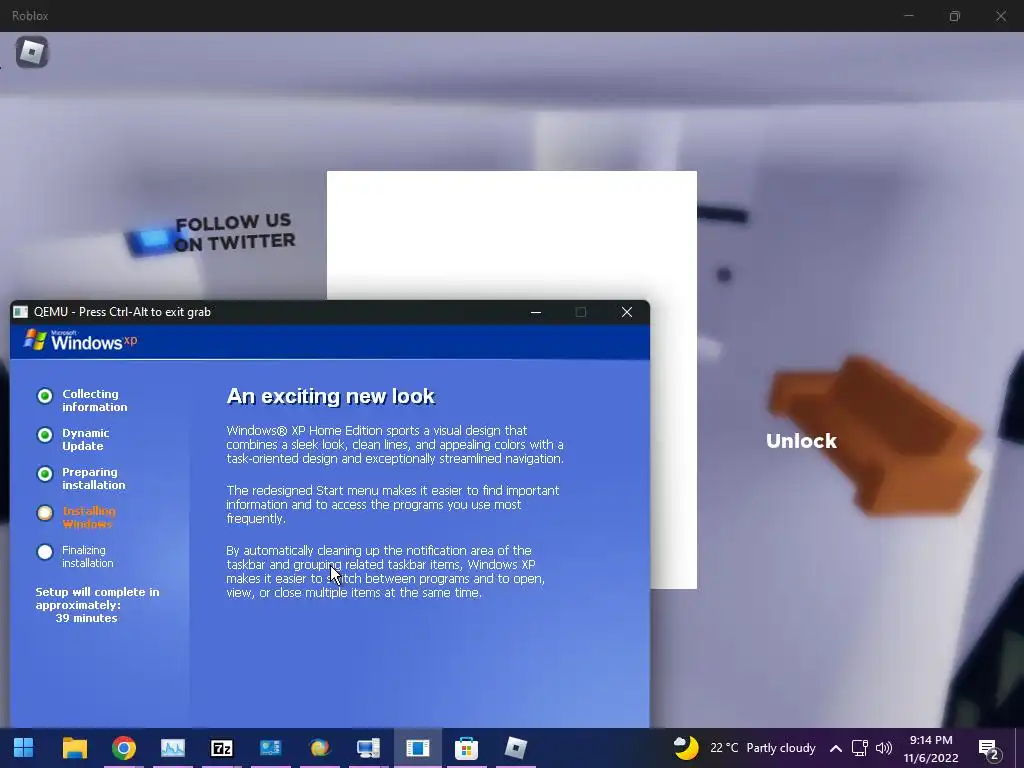Click the disabled QEMU maximize button
Image resolution: width=1024 pixels, height=768 pixels.
581,312
